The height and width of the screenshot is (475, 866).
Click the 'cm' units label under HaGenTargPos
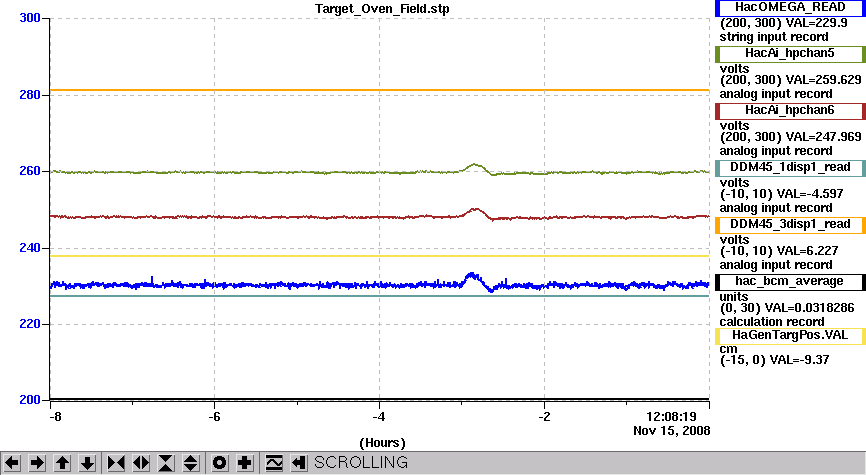pos(728,349)
